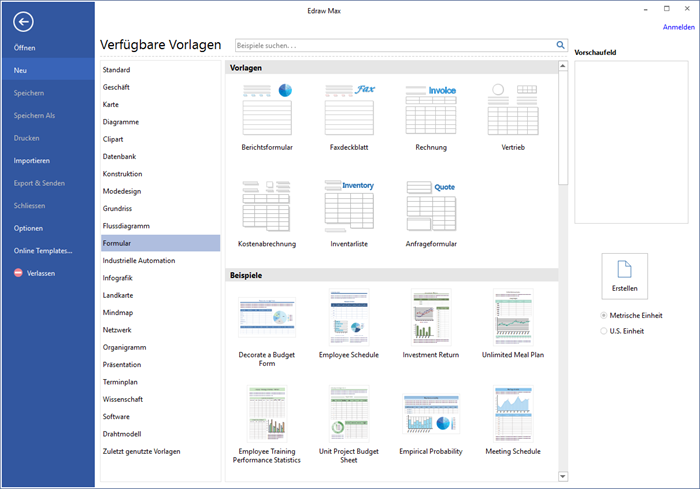Click the scrollbar down arrow
Image resolution: width=700 pixels, height=489 pixels.
tap(563, 476)
